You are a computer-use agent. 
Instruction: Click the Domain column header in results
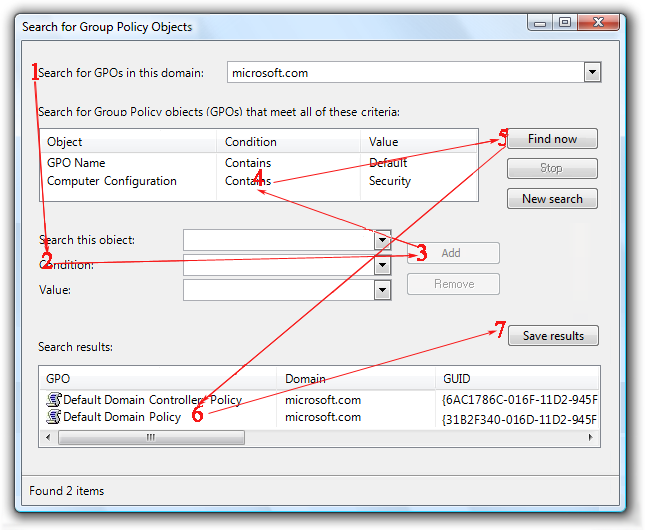(x=356, y=379)
